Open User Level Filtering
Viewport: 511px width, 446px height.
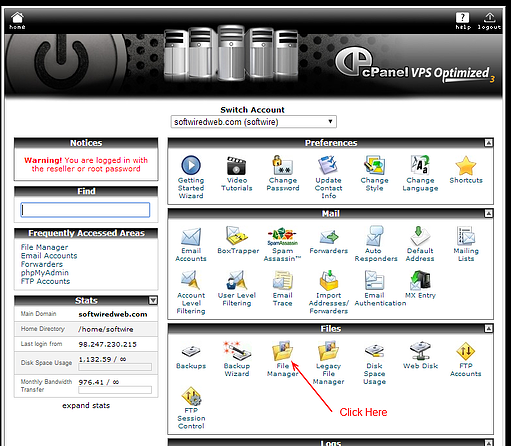(236, 281)
